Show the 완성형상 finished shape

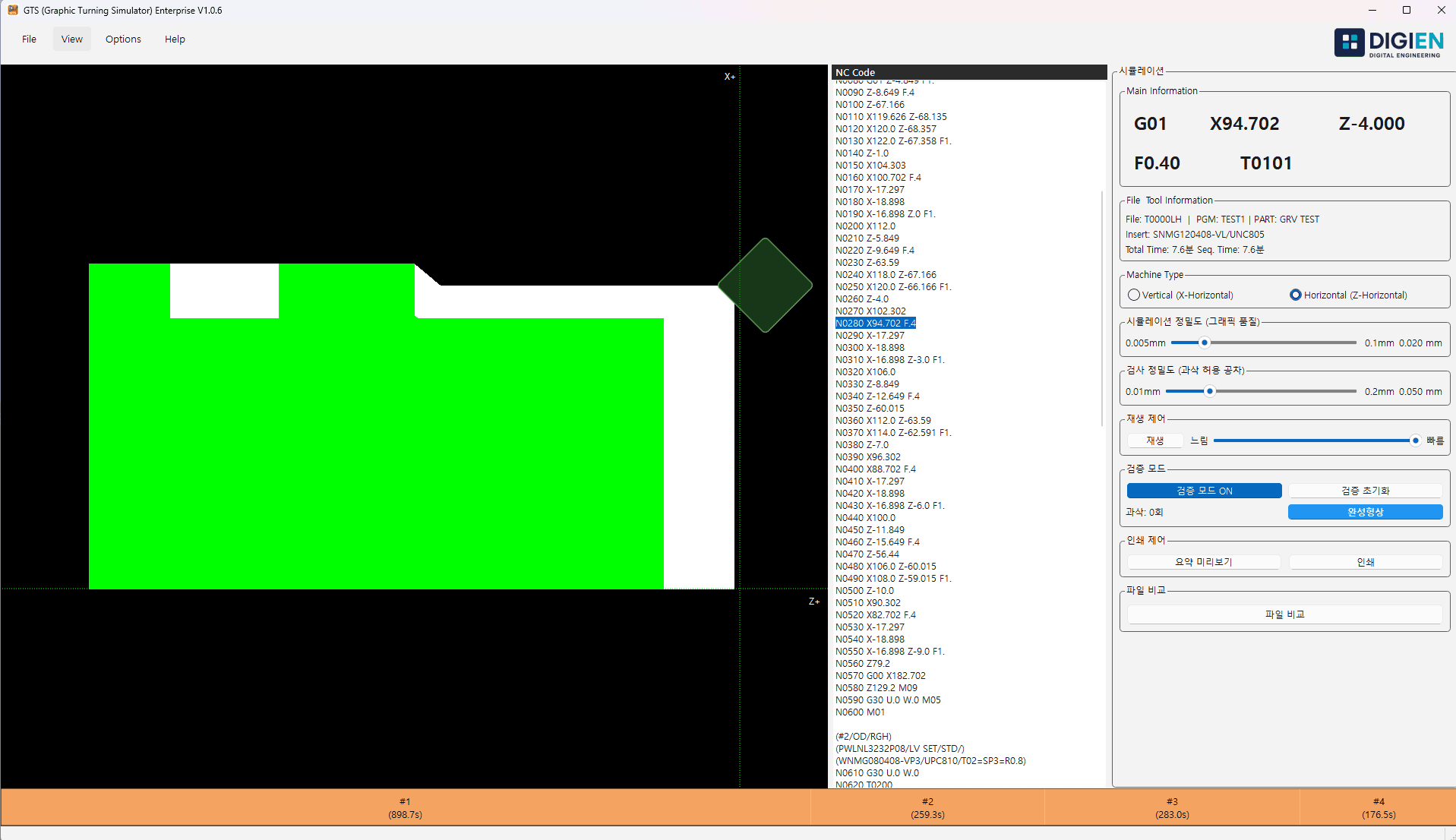pos(1366,511)
